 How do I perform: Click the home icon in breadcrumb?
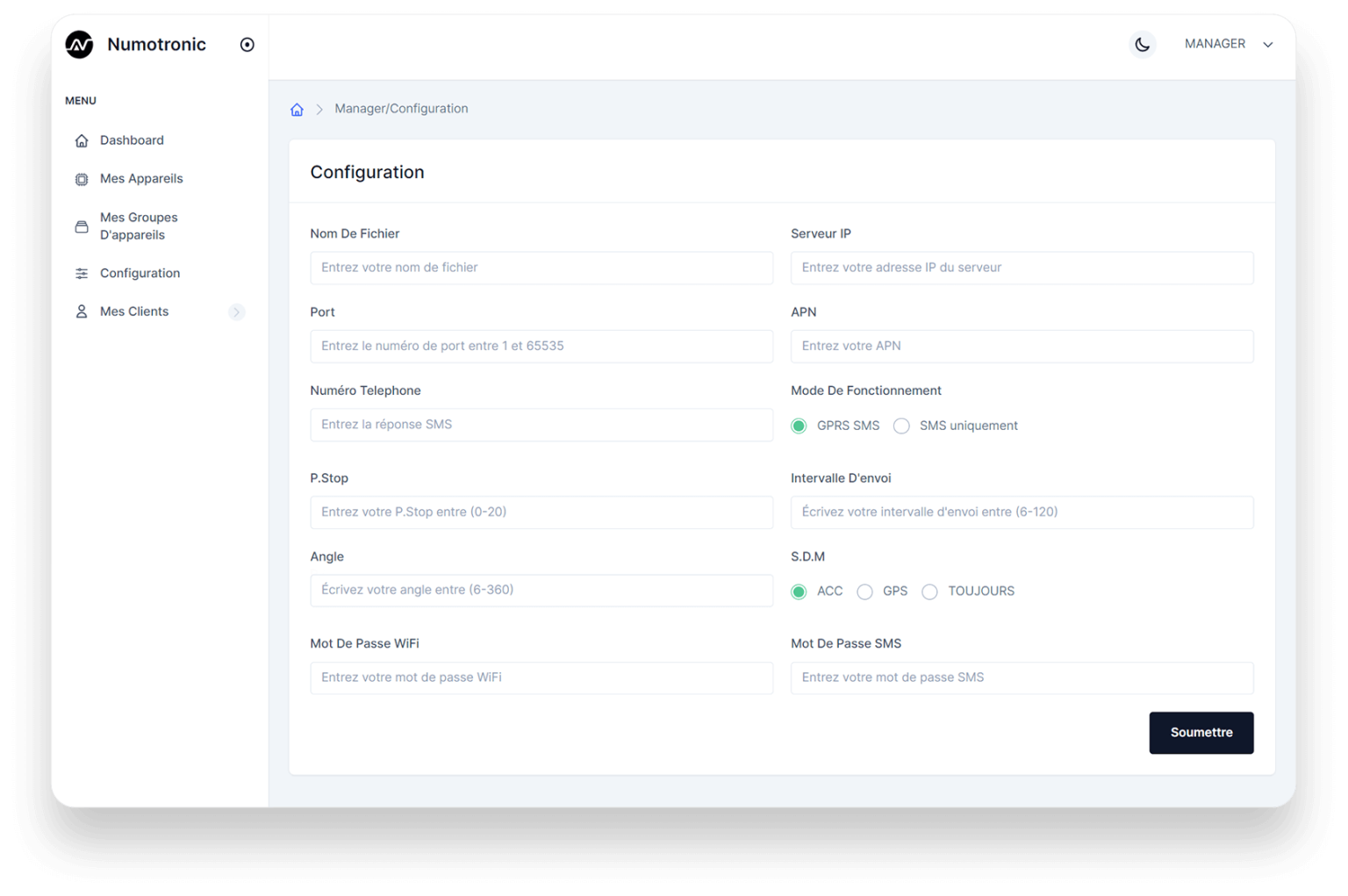click(x=297, y=110)
